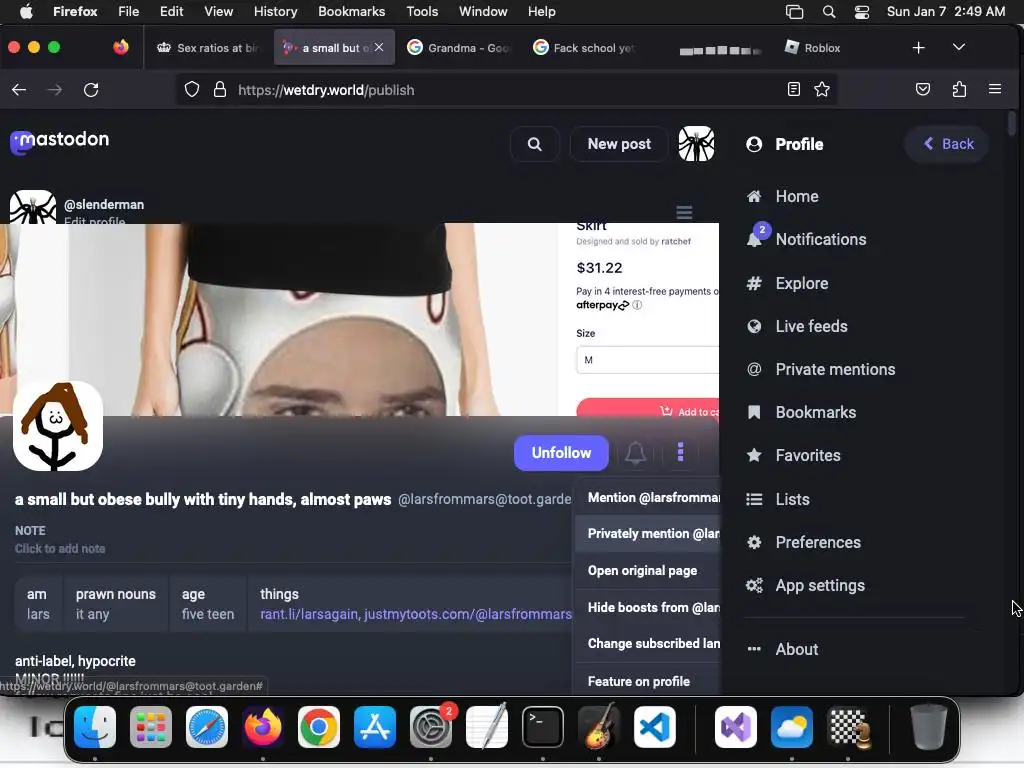Open the three-dot account options menu
Viewport: 1024px width, 768px height.
tap(680, 453)
